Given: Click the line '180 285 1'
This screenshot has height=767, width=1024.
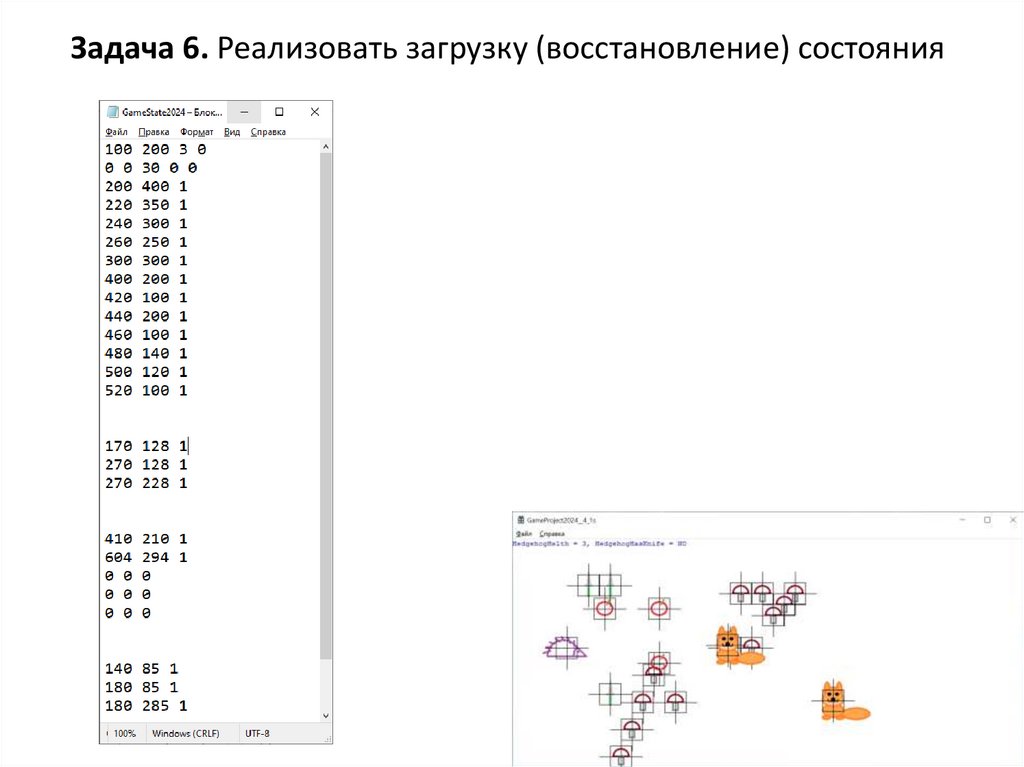Looking at the screenshot, I should point(146,706).
